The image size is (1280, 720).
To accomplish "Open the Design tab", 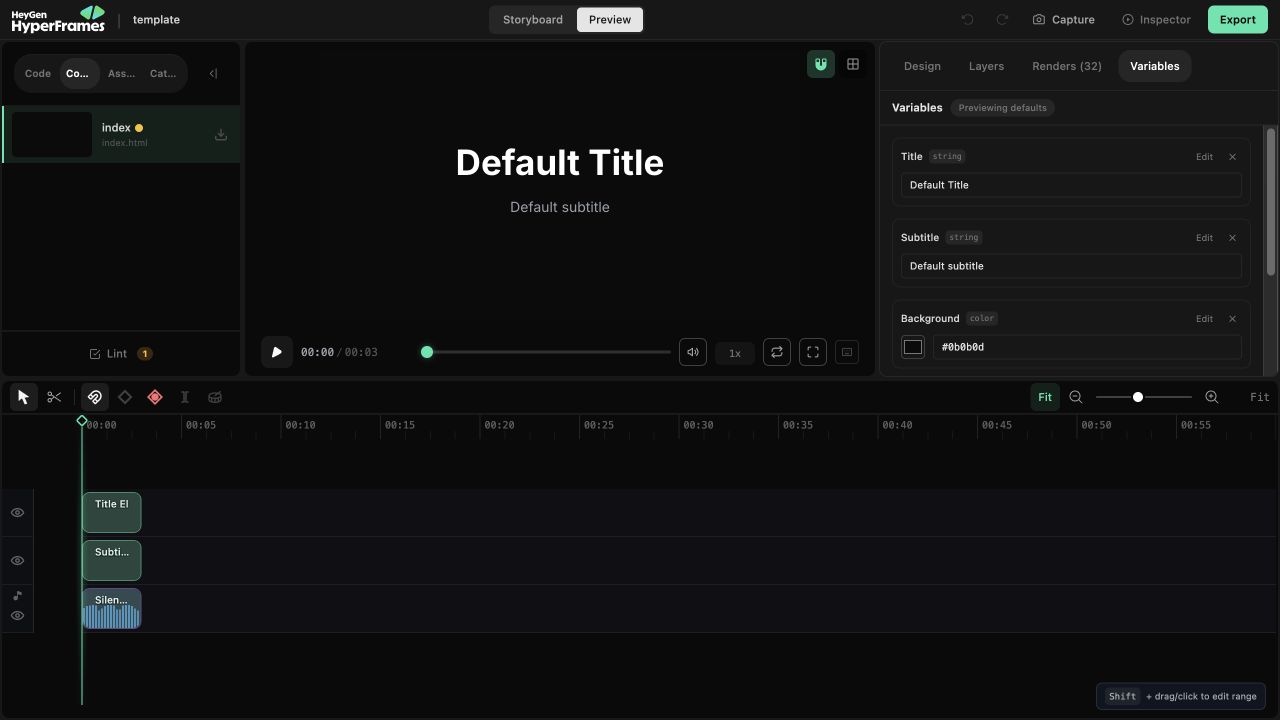I will tap(922, 66).
